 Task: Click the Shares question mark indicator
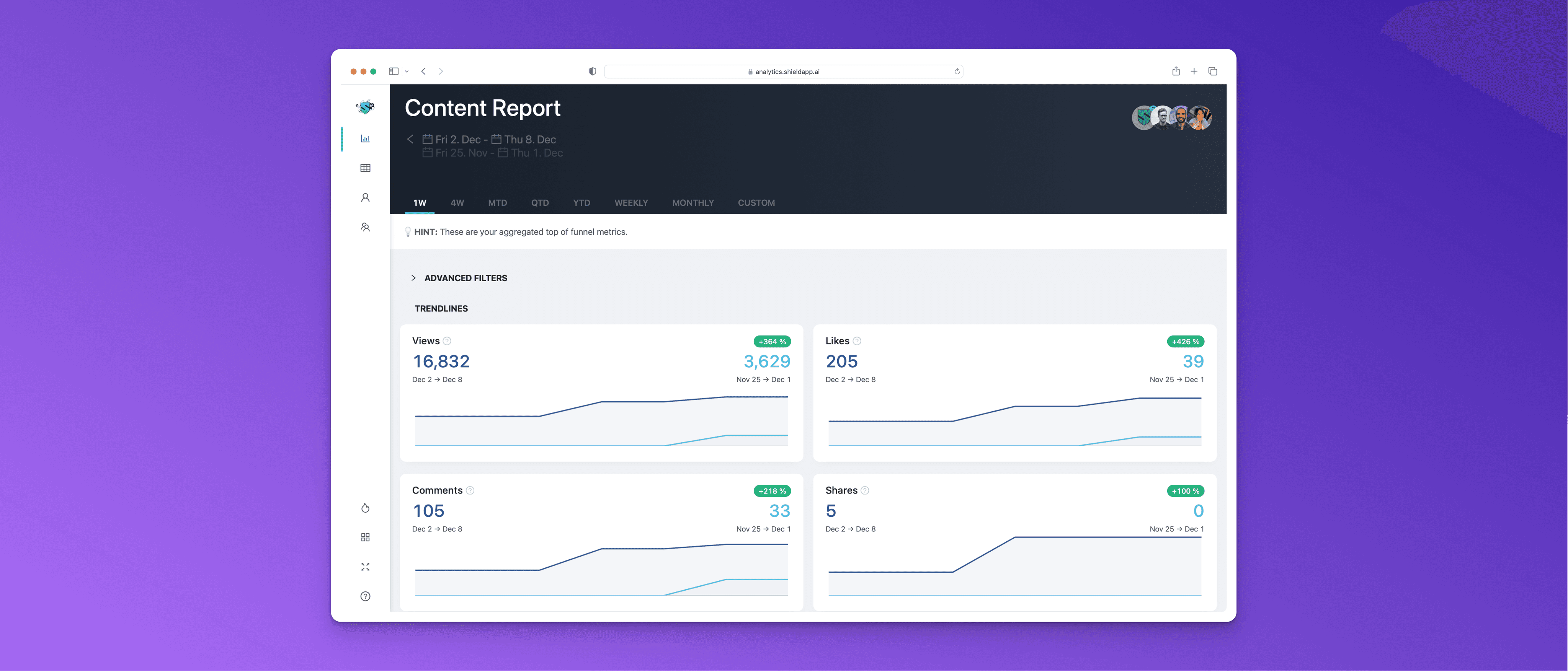[x=866, y=490]
